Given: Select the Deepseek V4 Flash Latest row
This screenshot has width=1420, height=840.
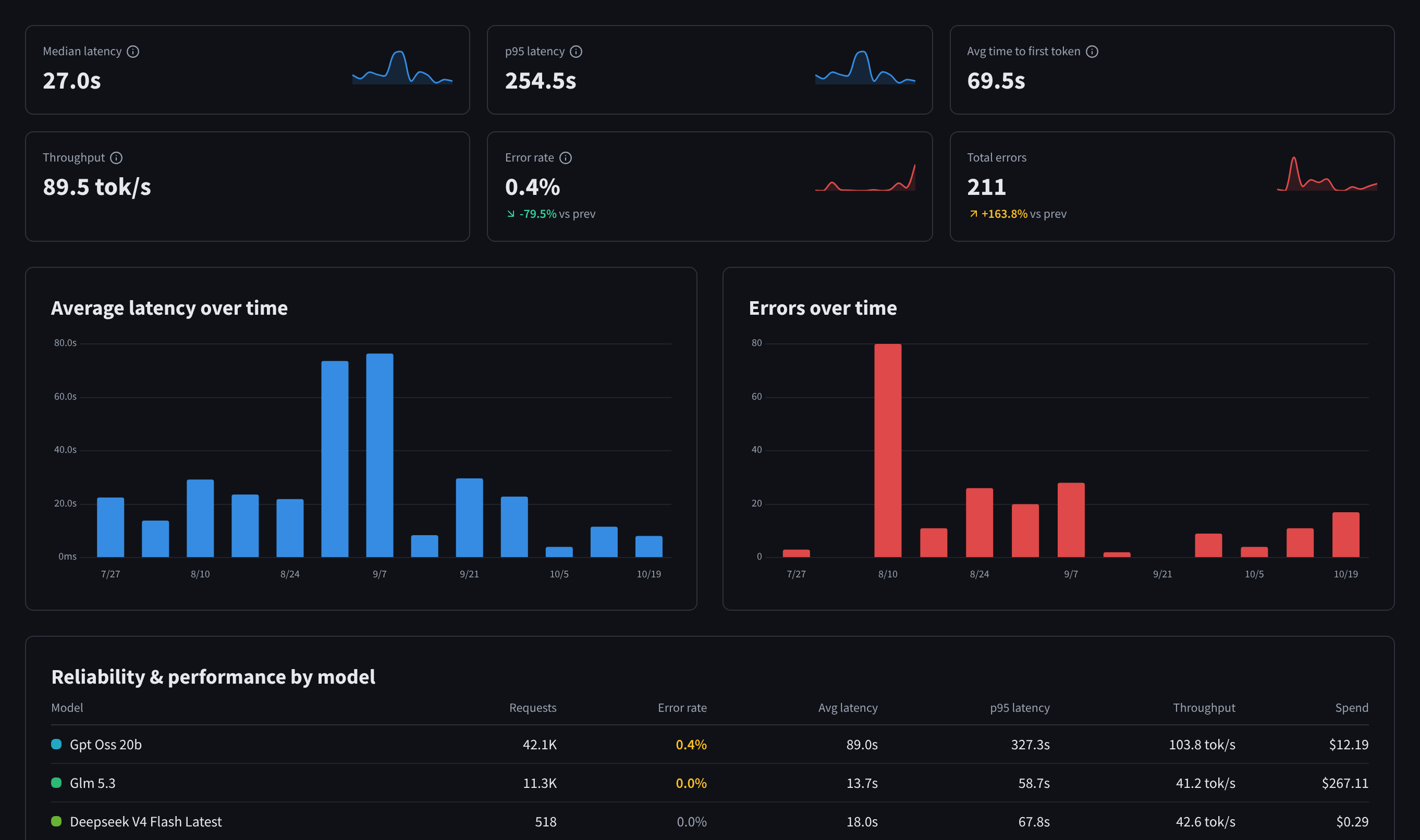Looking at the screenshot, I should click(x=709, y=821).
